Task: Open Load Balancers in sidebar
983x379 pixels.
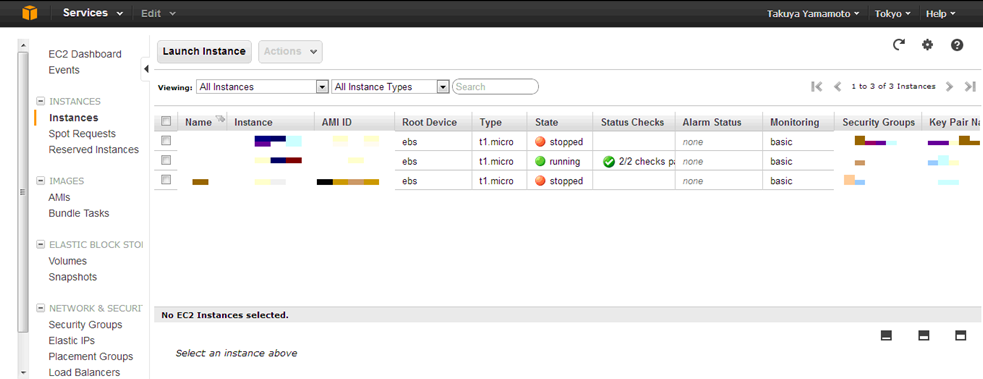Action: click(x=84, y=373)
